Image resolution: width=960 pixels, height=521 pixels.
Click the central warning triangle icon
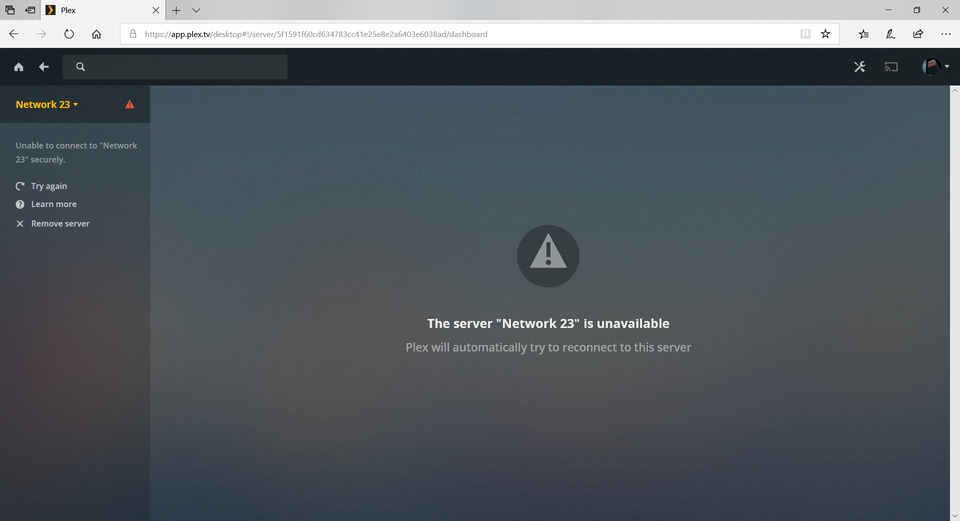(548, 256)
